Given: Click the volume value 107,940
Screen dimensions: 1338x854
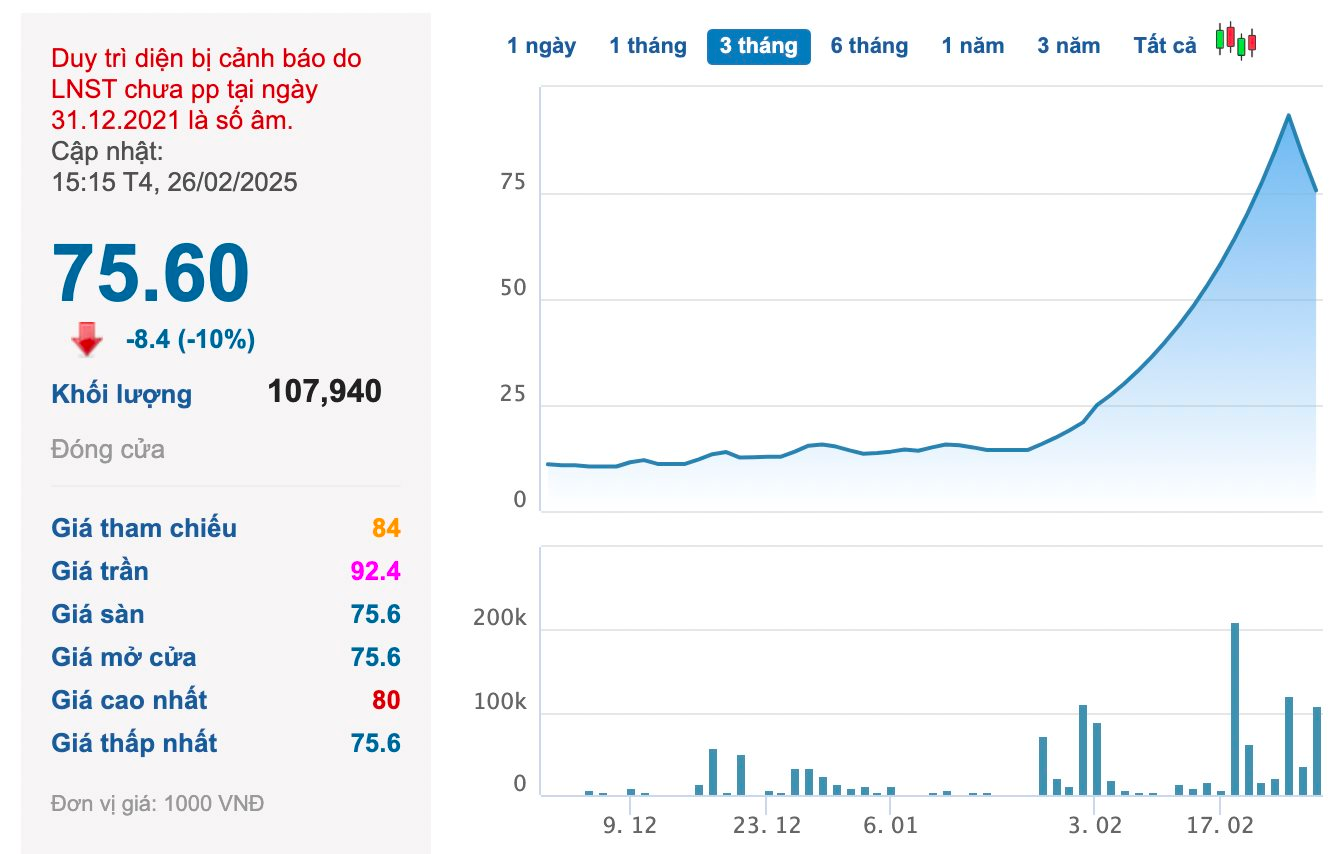Looking at the screenshot, I should pos(324,391).
